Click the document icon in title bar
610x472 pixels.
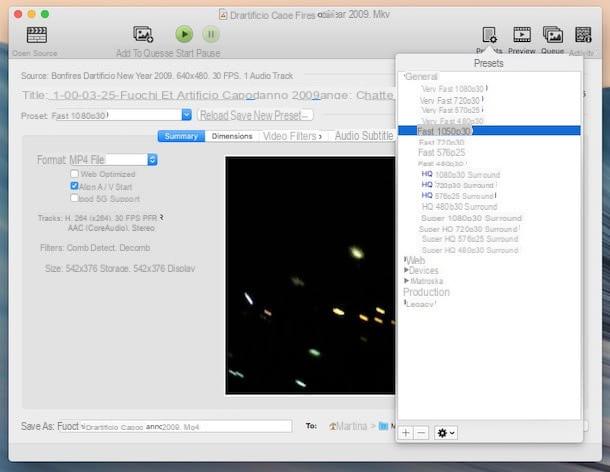(x=223, y=15)
